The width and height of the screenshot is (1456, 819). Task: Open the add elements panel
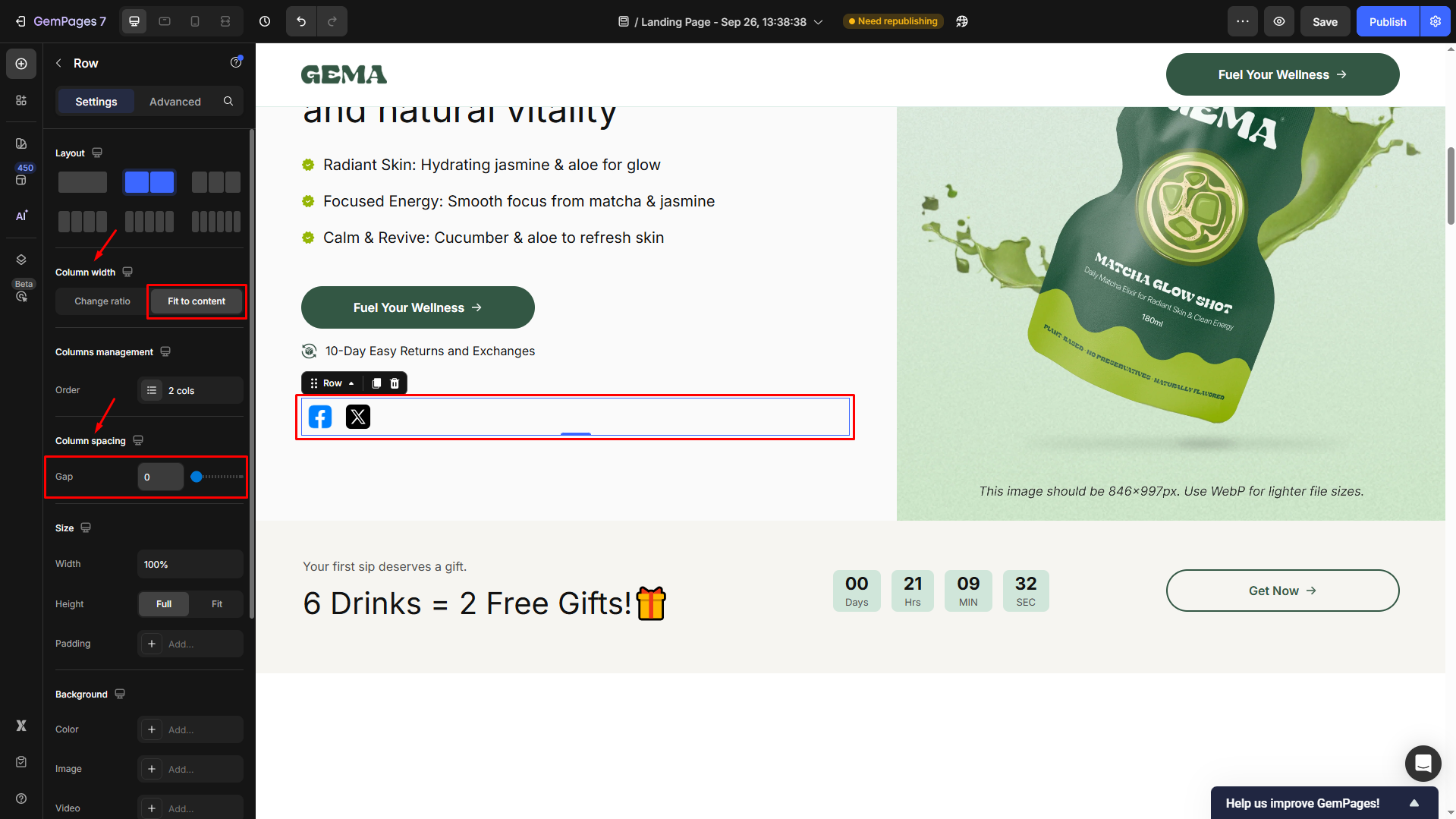click(x=21, y=64)
